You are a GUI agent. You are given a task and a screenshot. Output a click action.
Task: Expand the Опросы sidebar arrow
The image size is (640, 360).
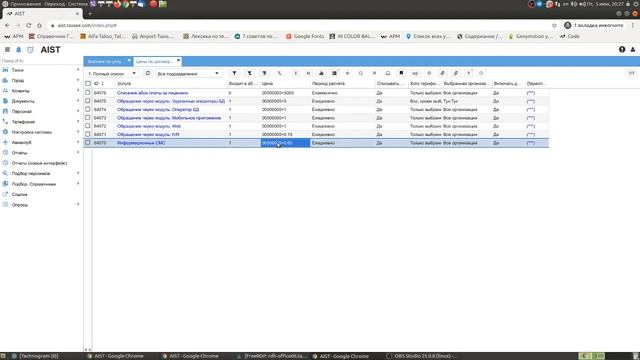(x=78, y=204)
